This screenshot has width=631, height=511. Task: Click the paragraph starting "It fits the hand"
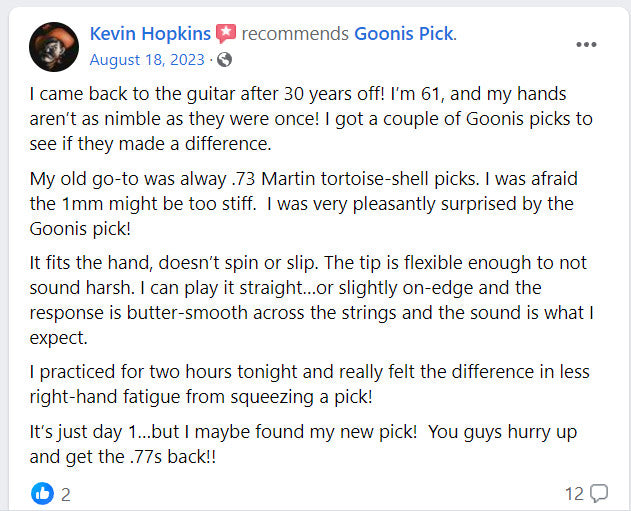[310, 300]
